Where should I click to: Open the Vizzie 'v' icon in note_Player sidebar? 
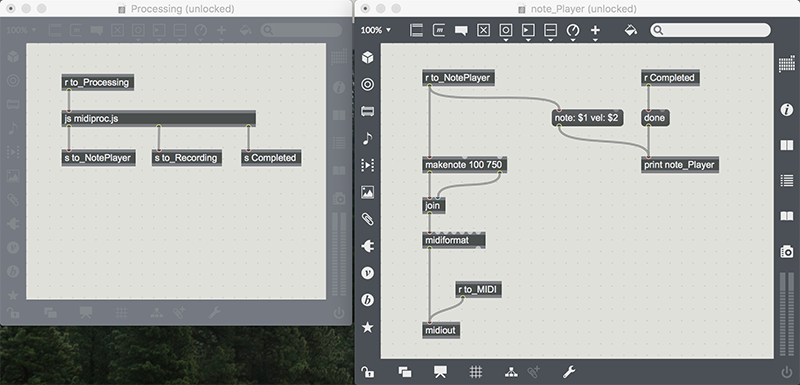(x=367, y=273)
